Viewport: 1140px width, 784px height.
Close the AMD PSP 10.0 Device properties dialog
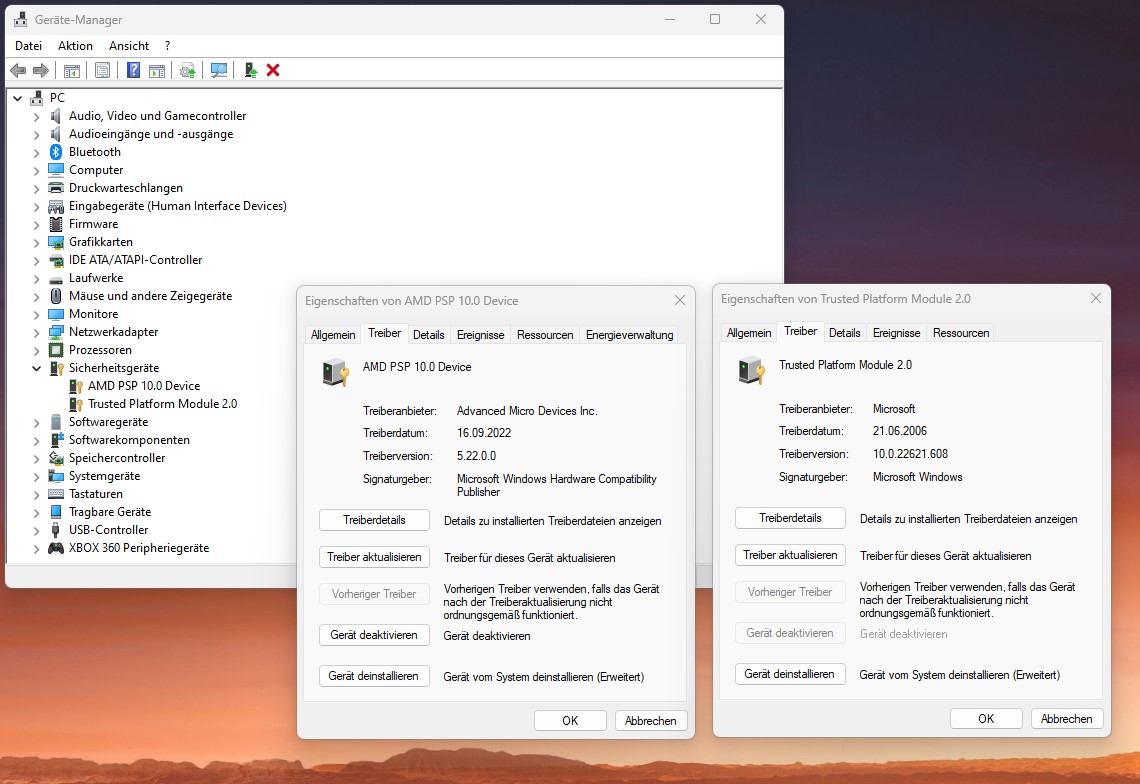click(x=680, y=300)
